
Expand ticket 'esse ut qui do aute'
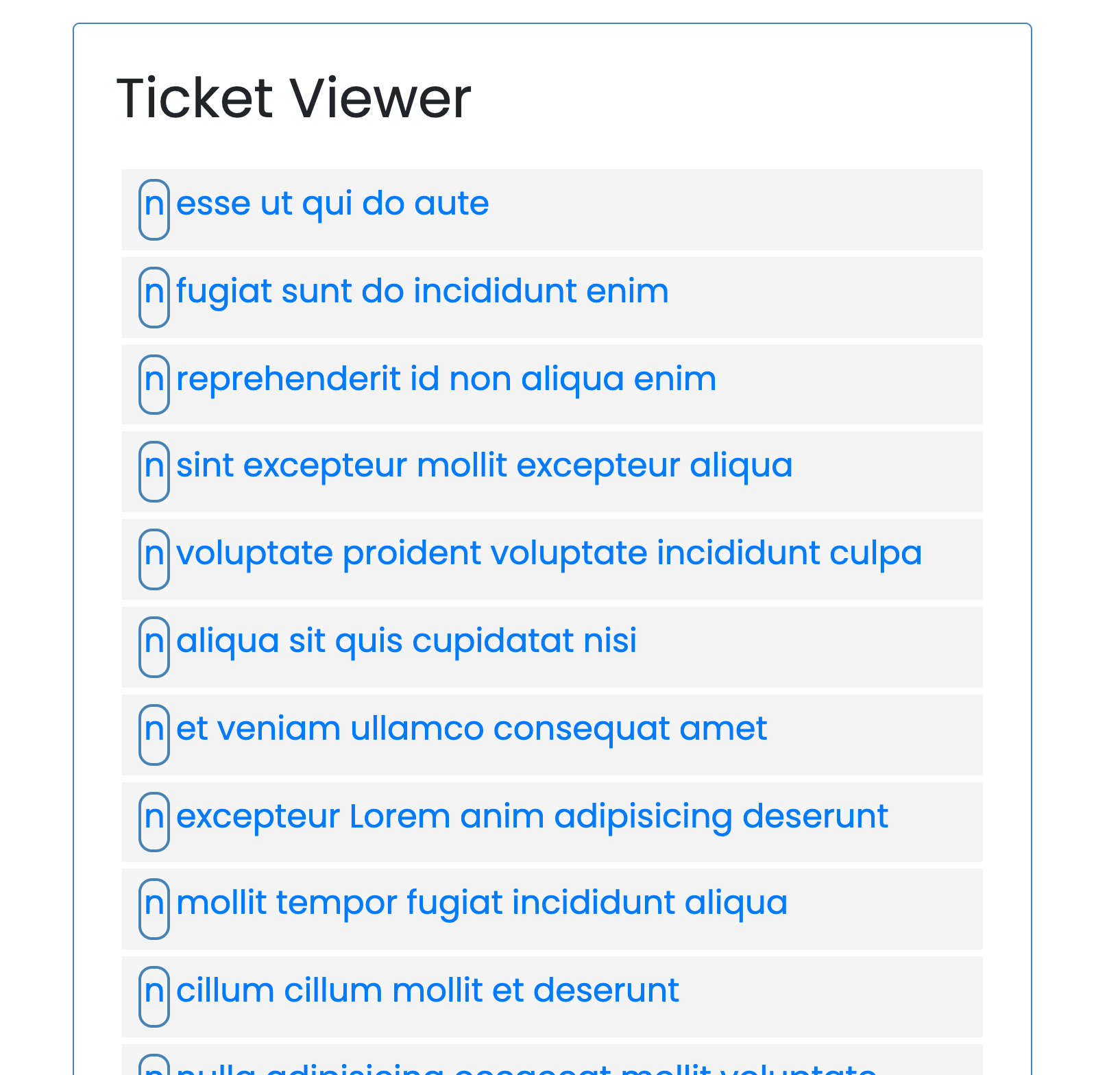coord(332,203)
